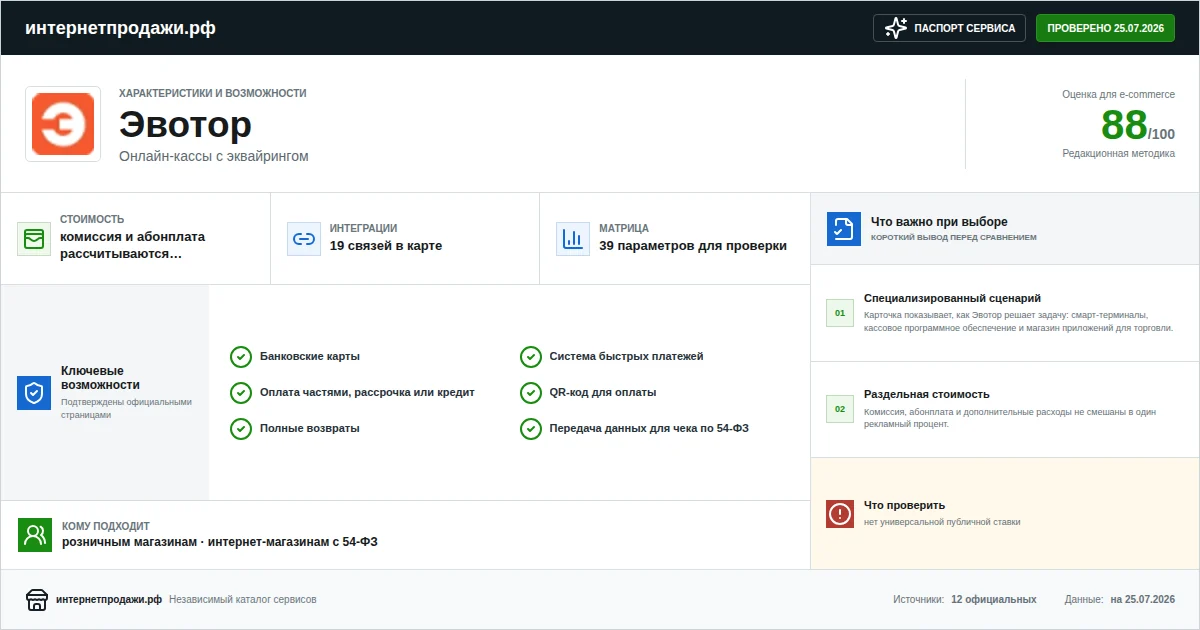Click розничным магазинам · интернет-магазинам text
Screen dimensions: 1200x630
[x=220, y=542]
